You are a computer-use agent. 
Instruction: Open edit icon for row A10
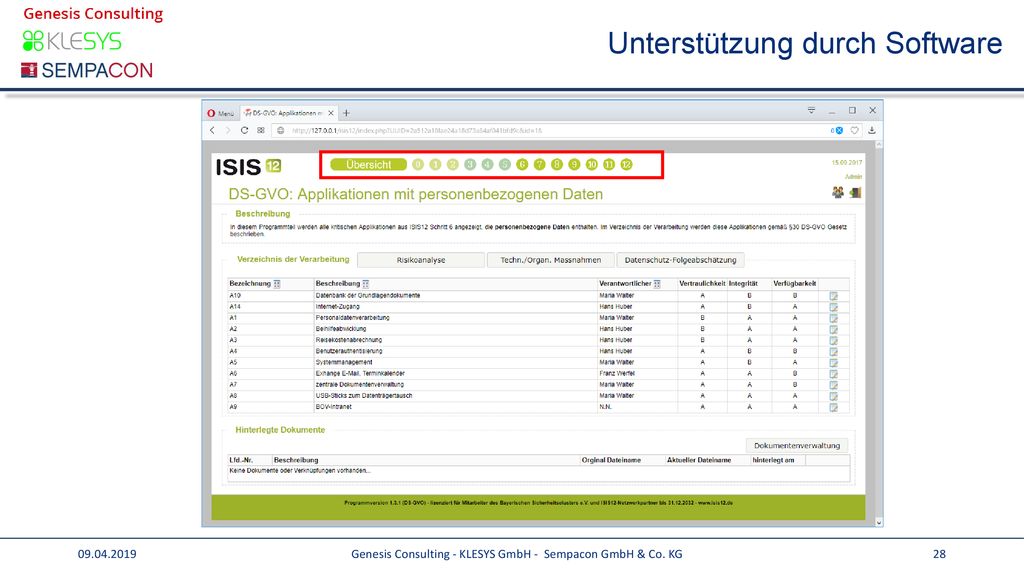coord(833,296)
